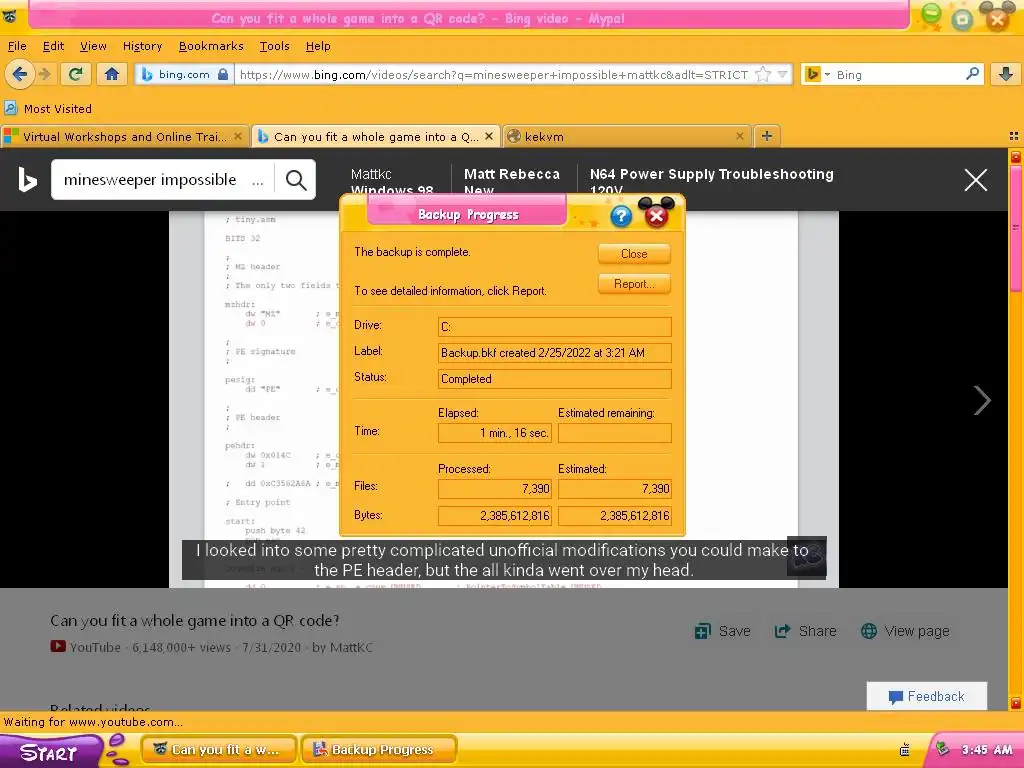Choose search engine from Bing dropdown
Viewport: 1024px width, 768px height.
point(817,74)
